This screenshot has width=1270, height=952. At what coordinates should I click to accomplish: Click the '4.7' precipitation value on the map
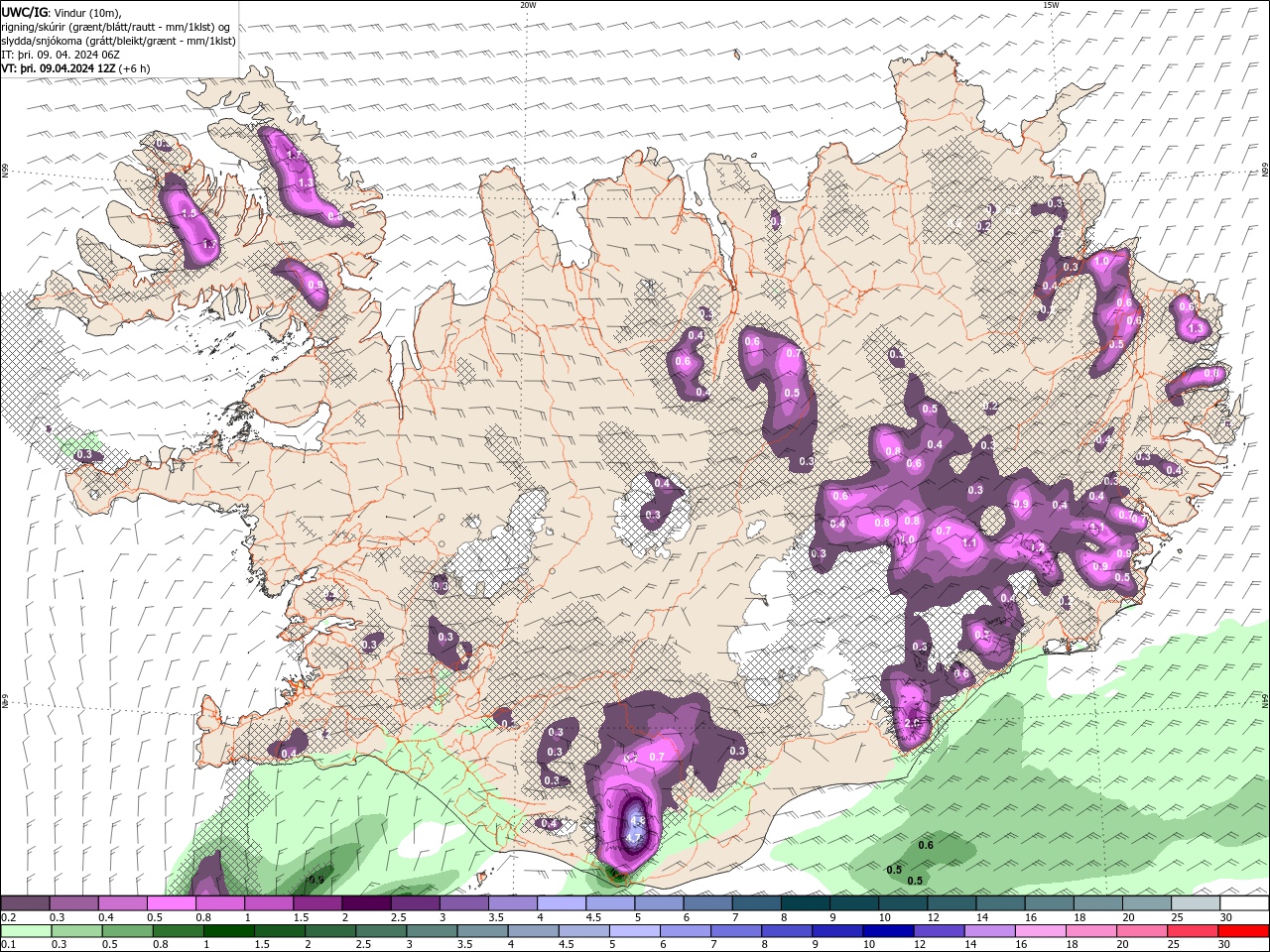pyautogui.click(x=635, y=837)
